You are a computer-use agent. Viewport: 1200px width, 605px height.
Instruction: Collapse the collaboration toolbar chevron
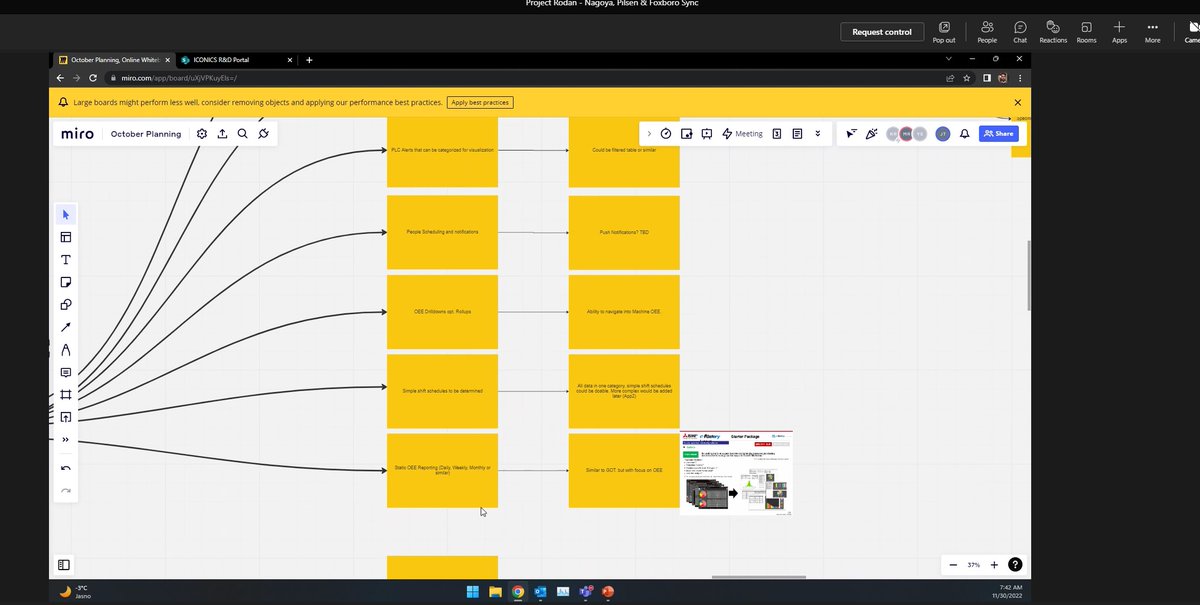[x=648, y=133]
